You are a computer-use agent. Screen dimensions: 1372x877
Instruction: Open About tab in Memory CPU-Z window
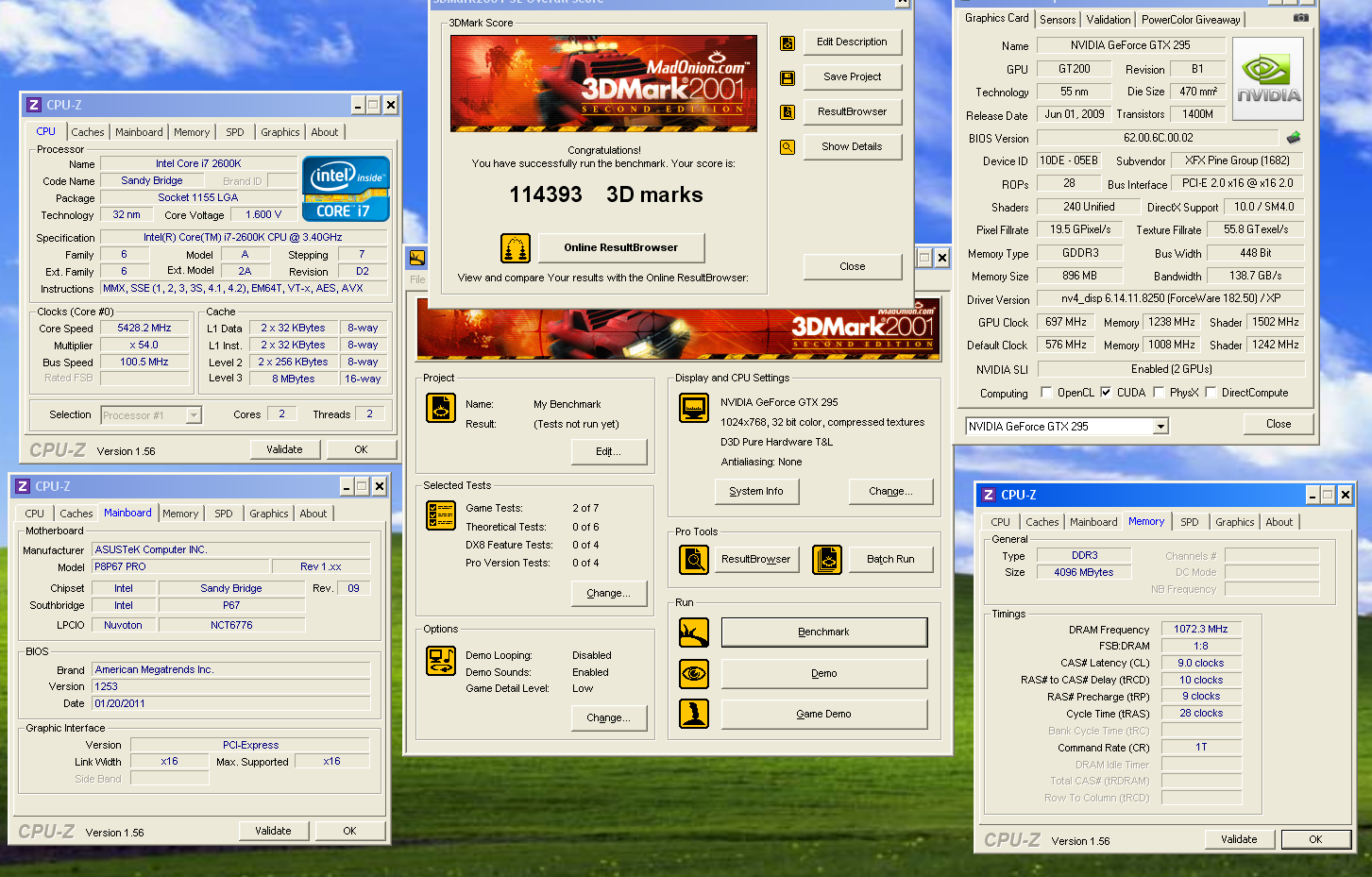(1279, 522)
